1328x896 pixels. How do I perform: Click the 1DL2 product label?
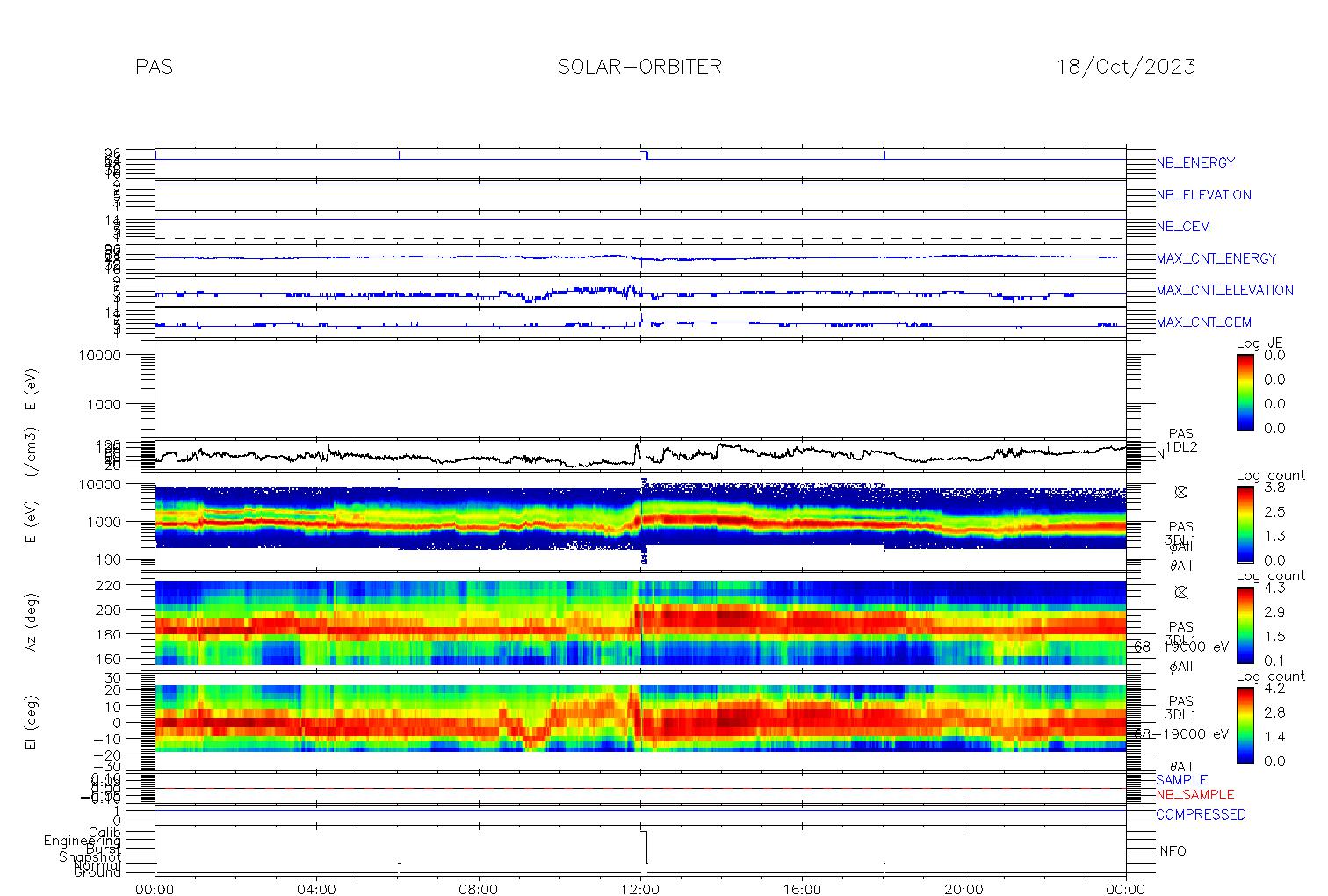coord(1181,448)
